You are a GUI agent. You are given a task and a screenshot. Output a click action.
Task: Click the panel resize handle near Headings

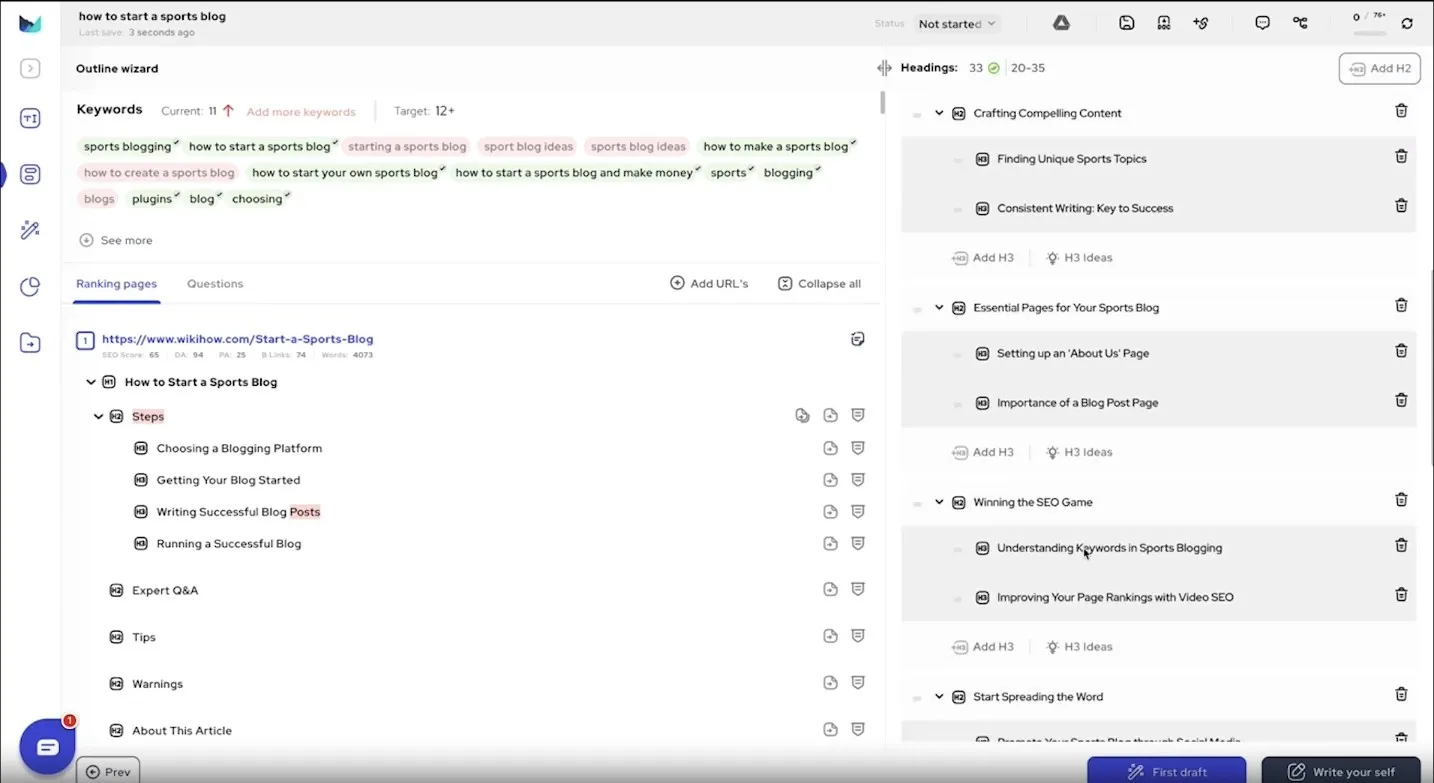[x=884, y=68]
